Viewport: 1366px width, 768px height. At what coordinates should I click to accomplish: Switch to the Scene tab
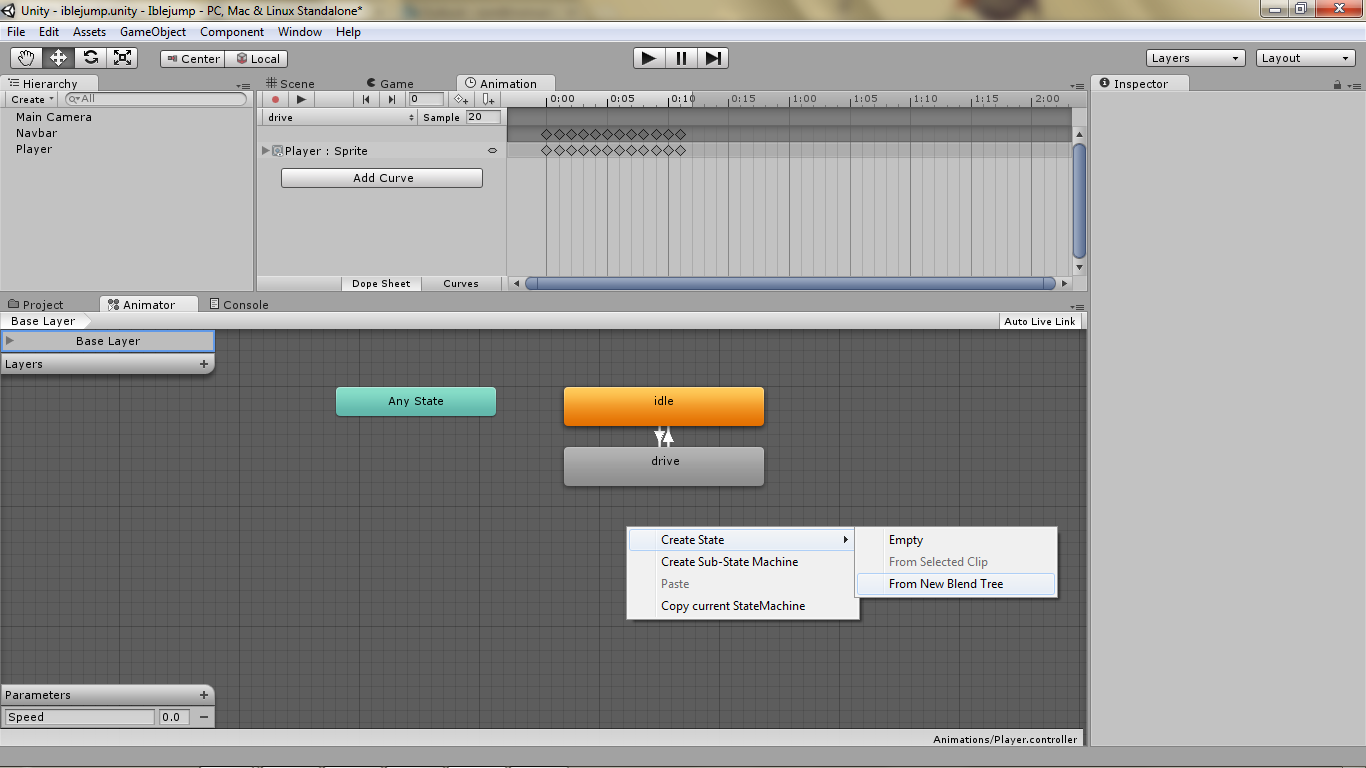(x=290, y=84)
